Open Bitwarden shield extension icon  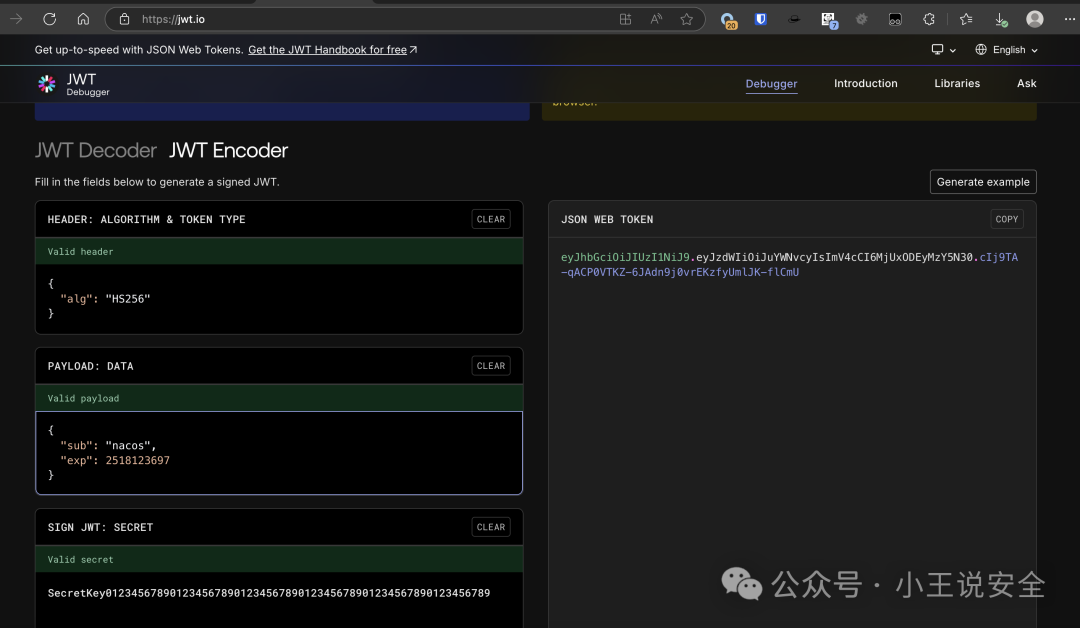click(x=761, y=19)
